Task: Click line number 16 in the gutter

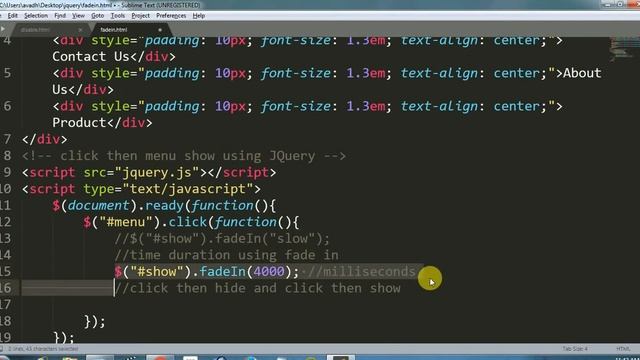Action: pyautogui.click(x=6, y=288)
